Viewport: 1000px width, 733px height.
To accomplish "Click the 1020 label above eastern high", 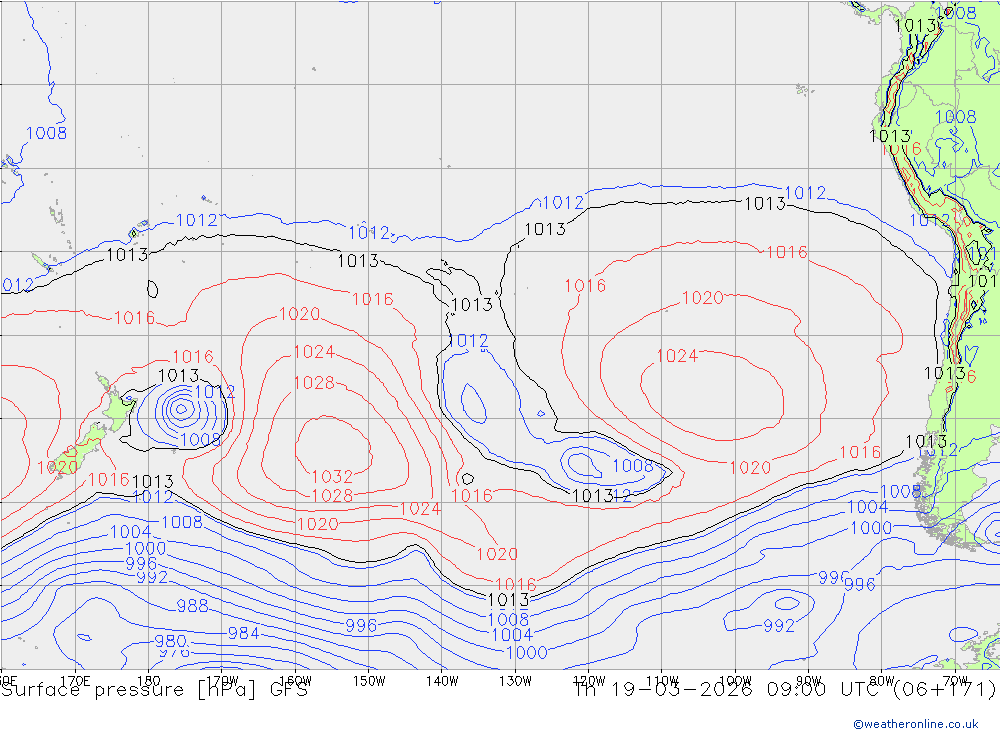I will 702,298.
